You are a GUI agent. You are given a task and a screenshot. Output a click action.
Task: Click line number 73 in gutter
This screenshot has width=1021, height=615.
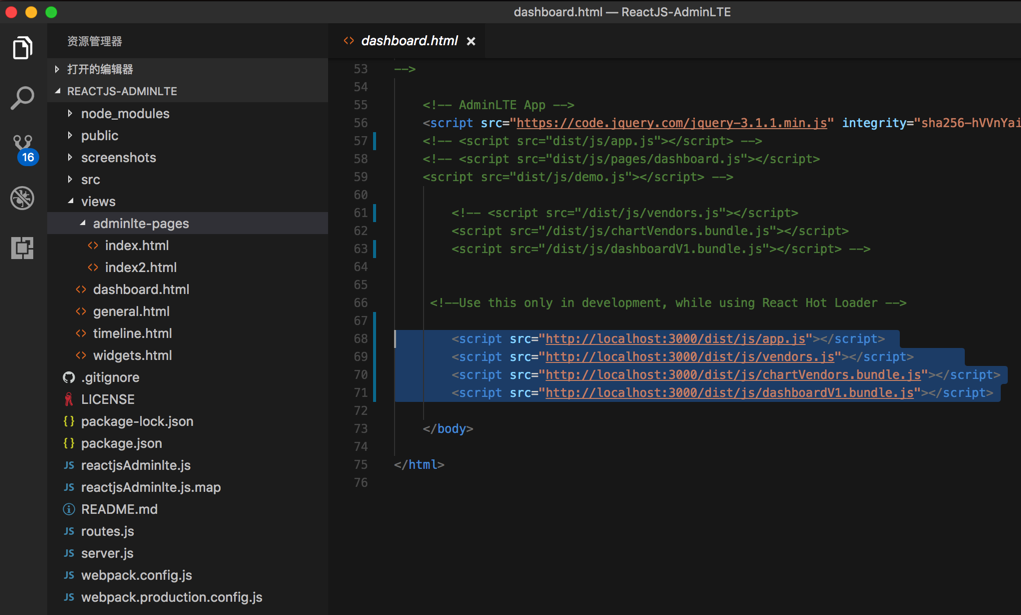pyautogui.click(x=360, y=429)
